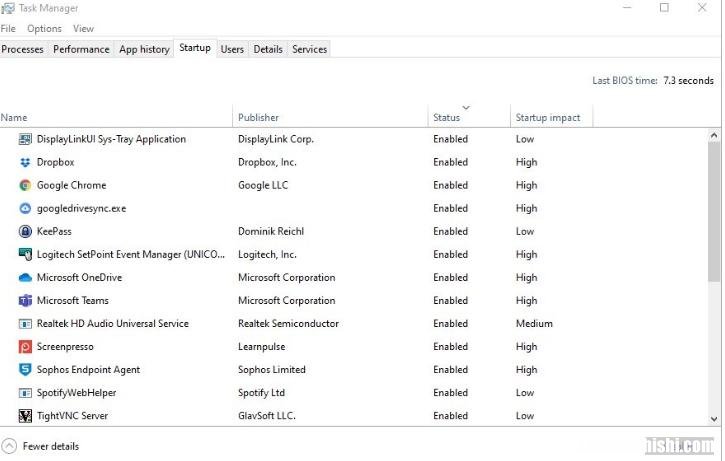Open the App history tab

tap(144, 49)
